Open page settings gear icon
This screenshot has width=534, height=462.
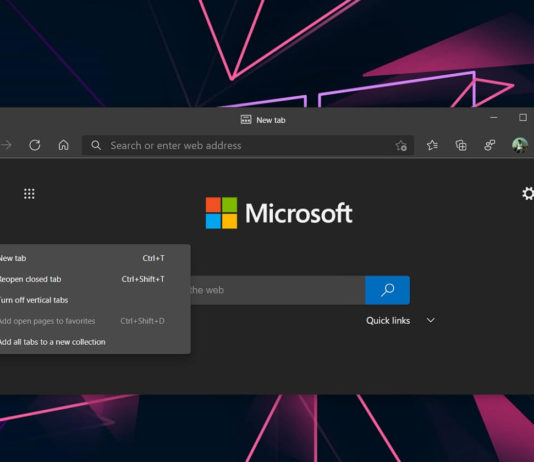coord(528,193)
